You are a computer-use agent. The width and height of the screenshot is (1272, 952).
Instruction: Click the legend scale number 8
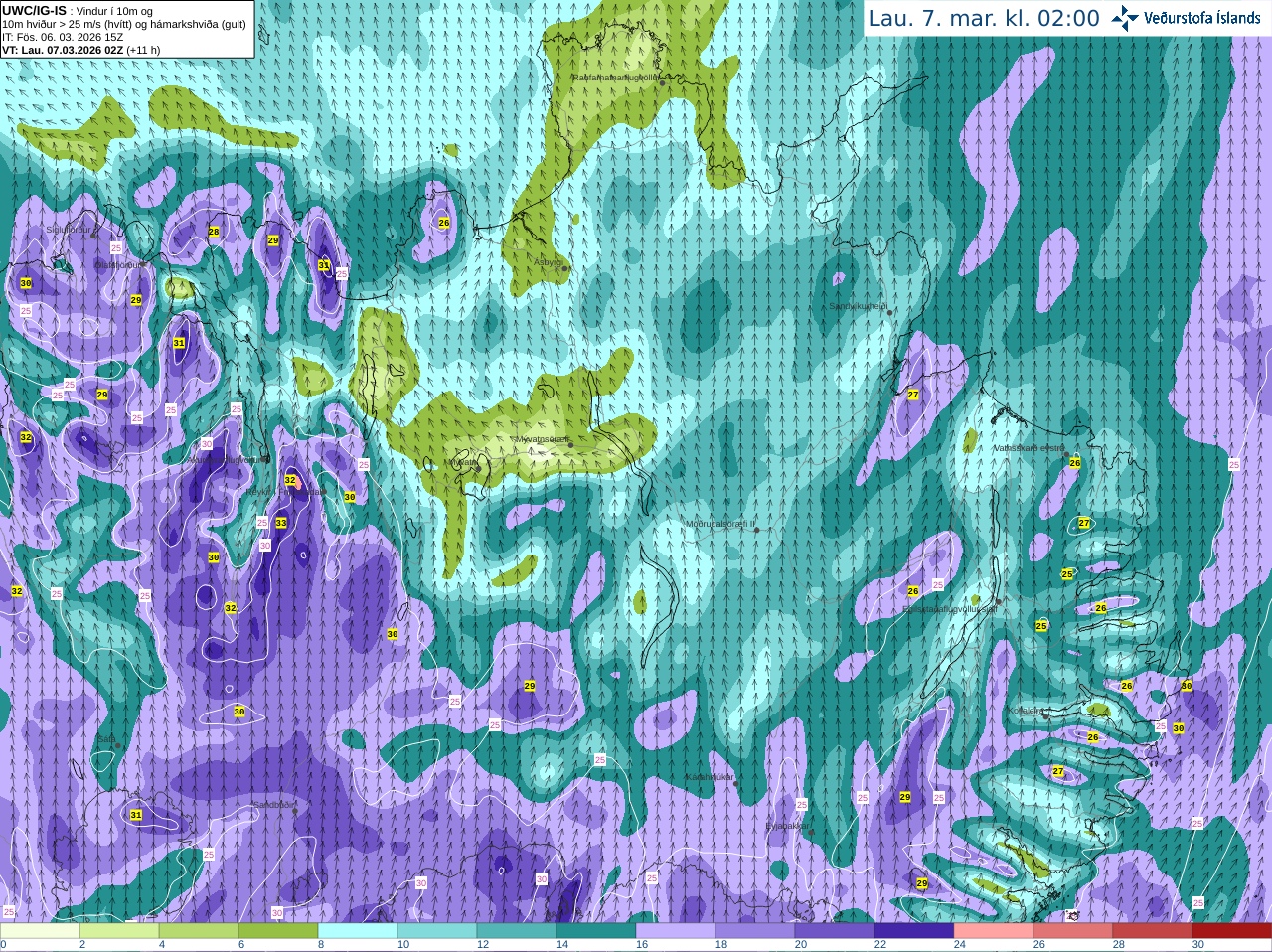coord(322,945)
